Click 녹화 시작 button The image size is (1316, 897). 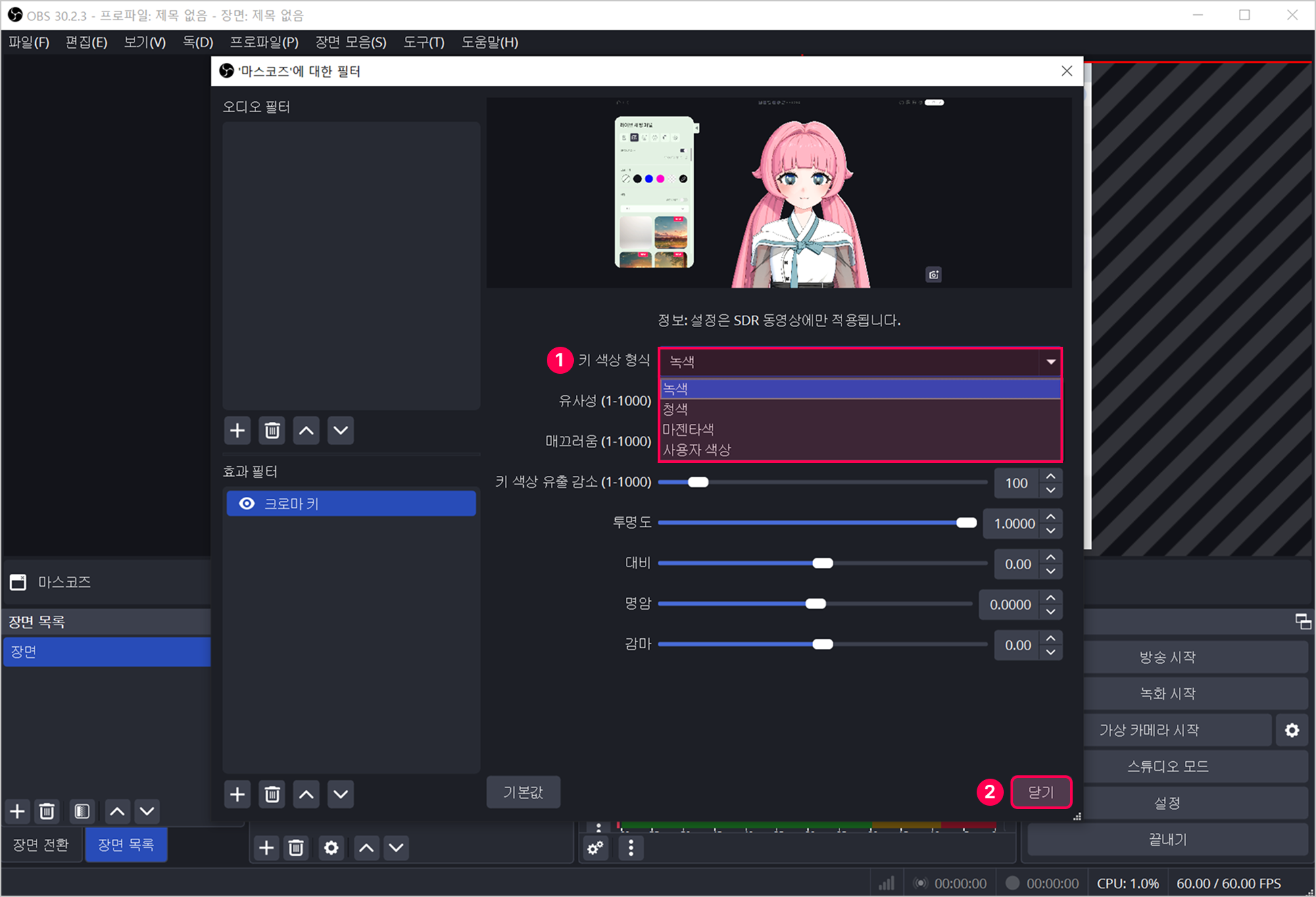tap(1167, 694)
